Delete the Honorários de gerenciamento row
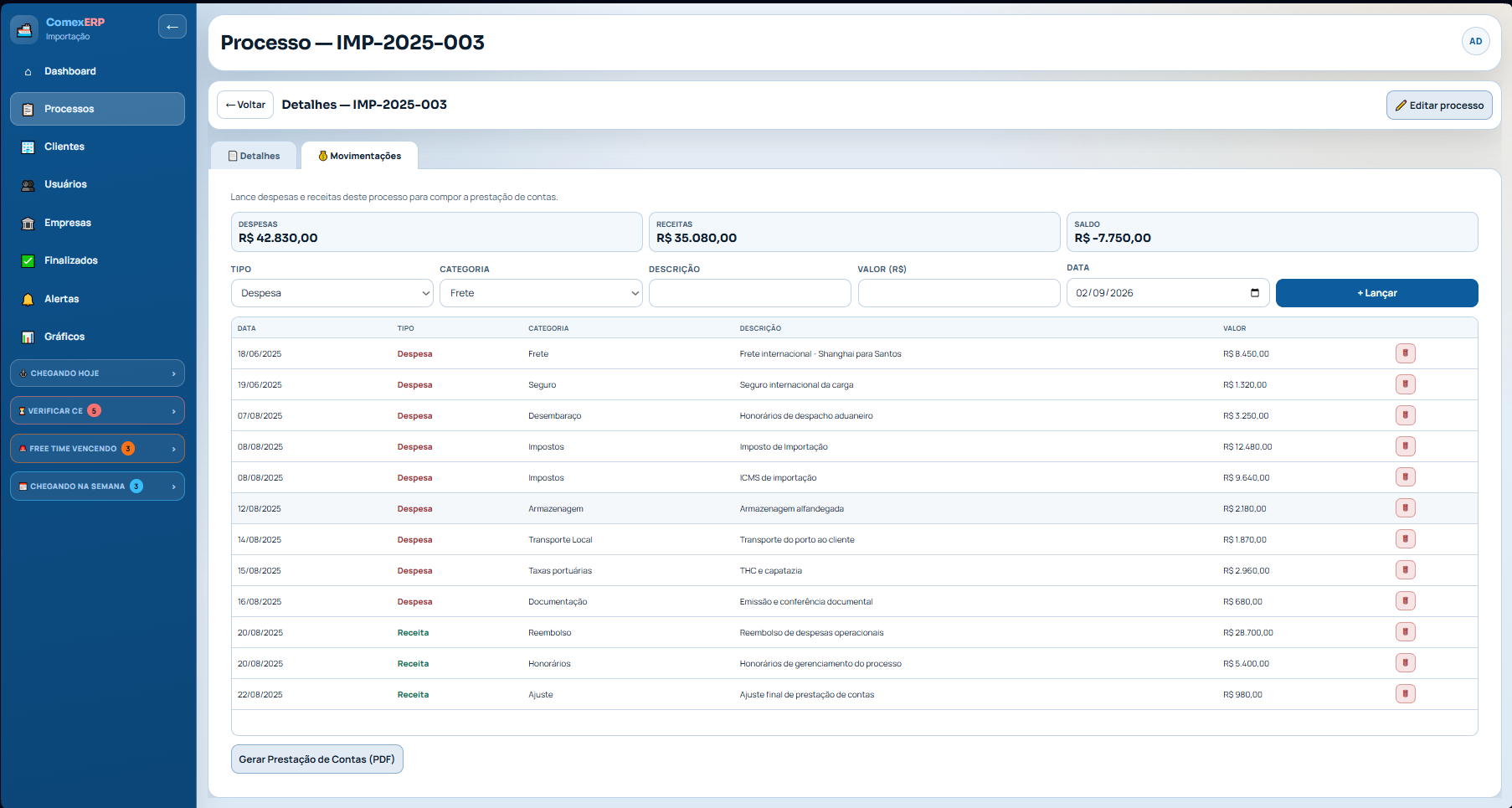 pyautogui.click(x=1405, y=663)
